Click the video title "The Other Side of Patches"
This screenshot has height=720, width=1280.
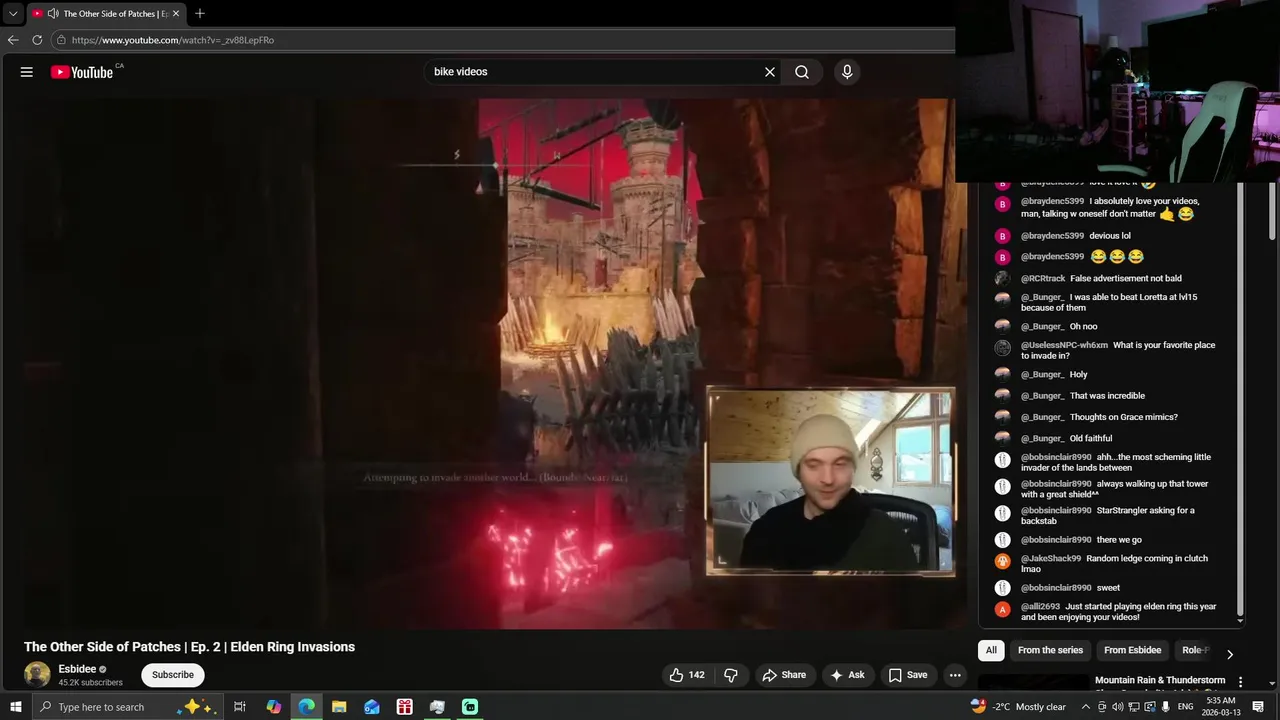tap(189, 647)
